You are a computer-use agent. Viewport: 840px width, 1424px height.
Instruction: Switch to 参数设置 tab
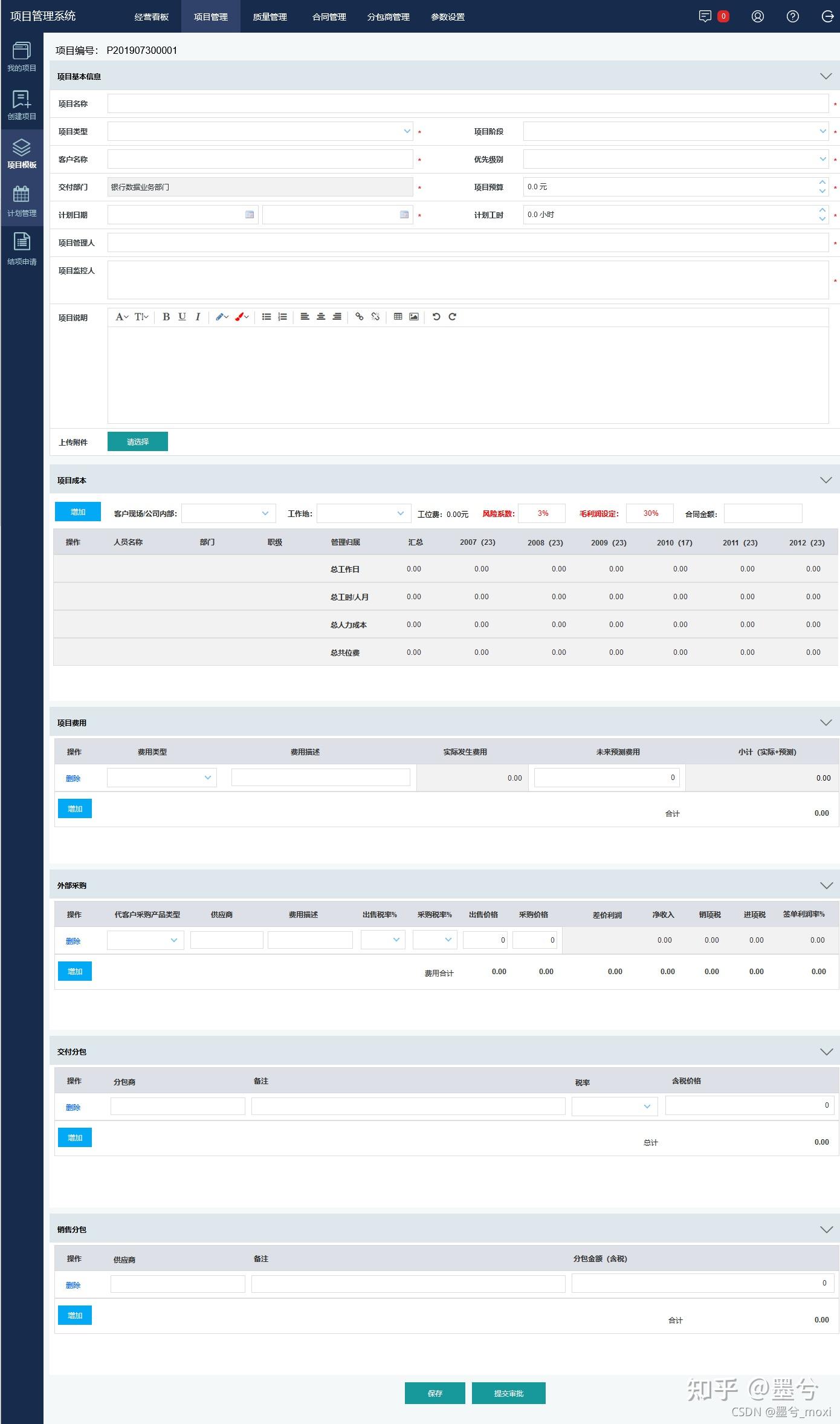448,17
